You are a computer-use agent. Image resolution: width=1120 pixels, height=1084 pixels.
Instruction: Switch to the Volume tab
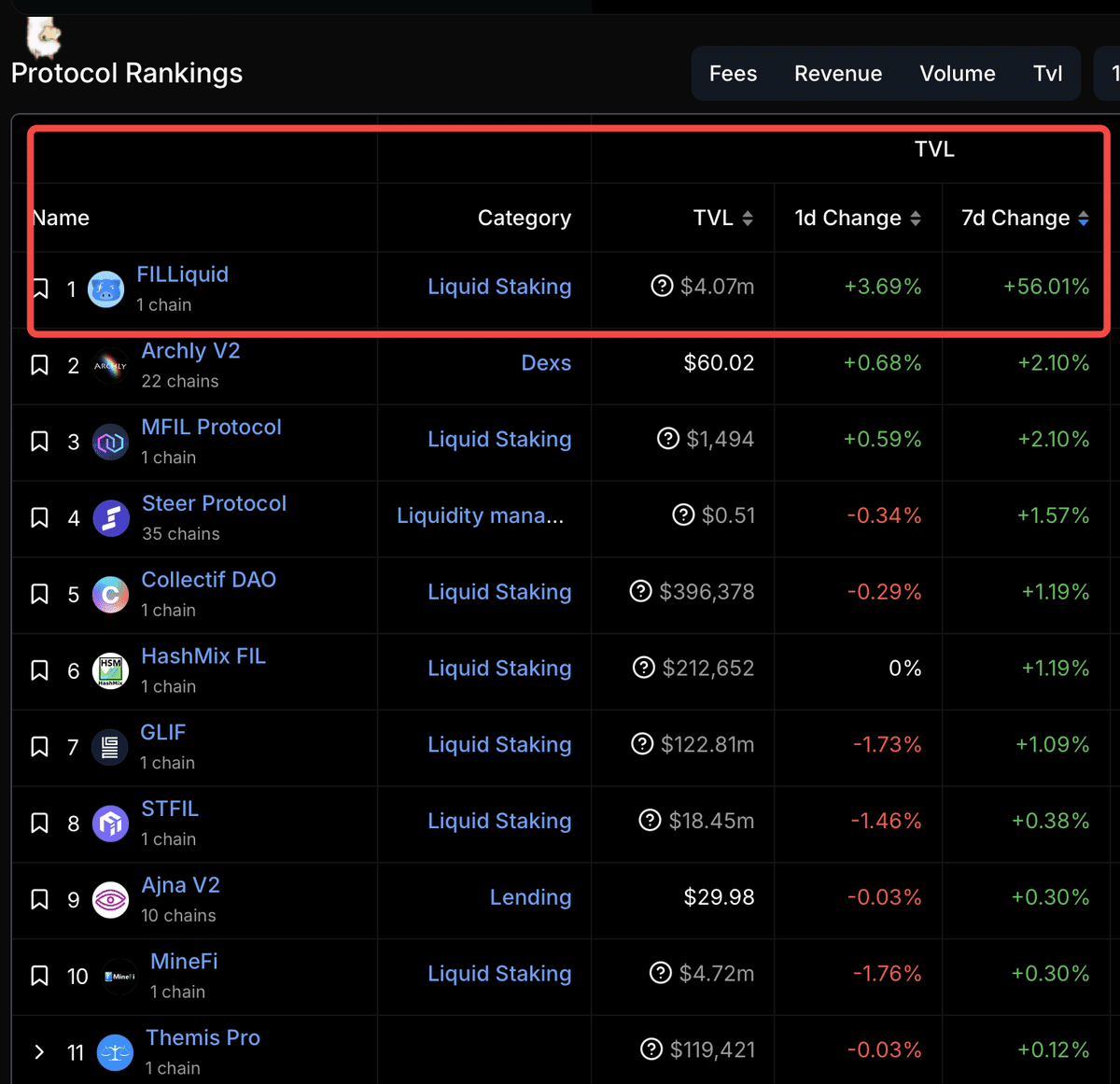[x=958, y=74]
